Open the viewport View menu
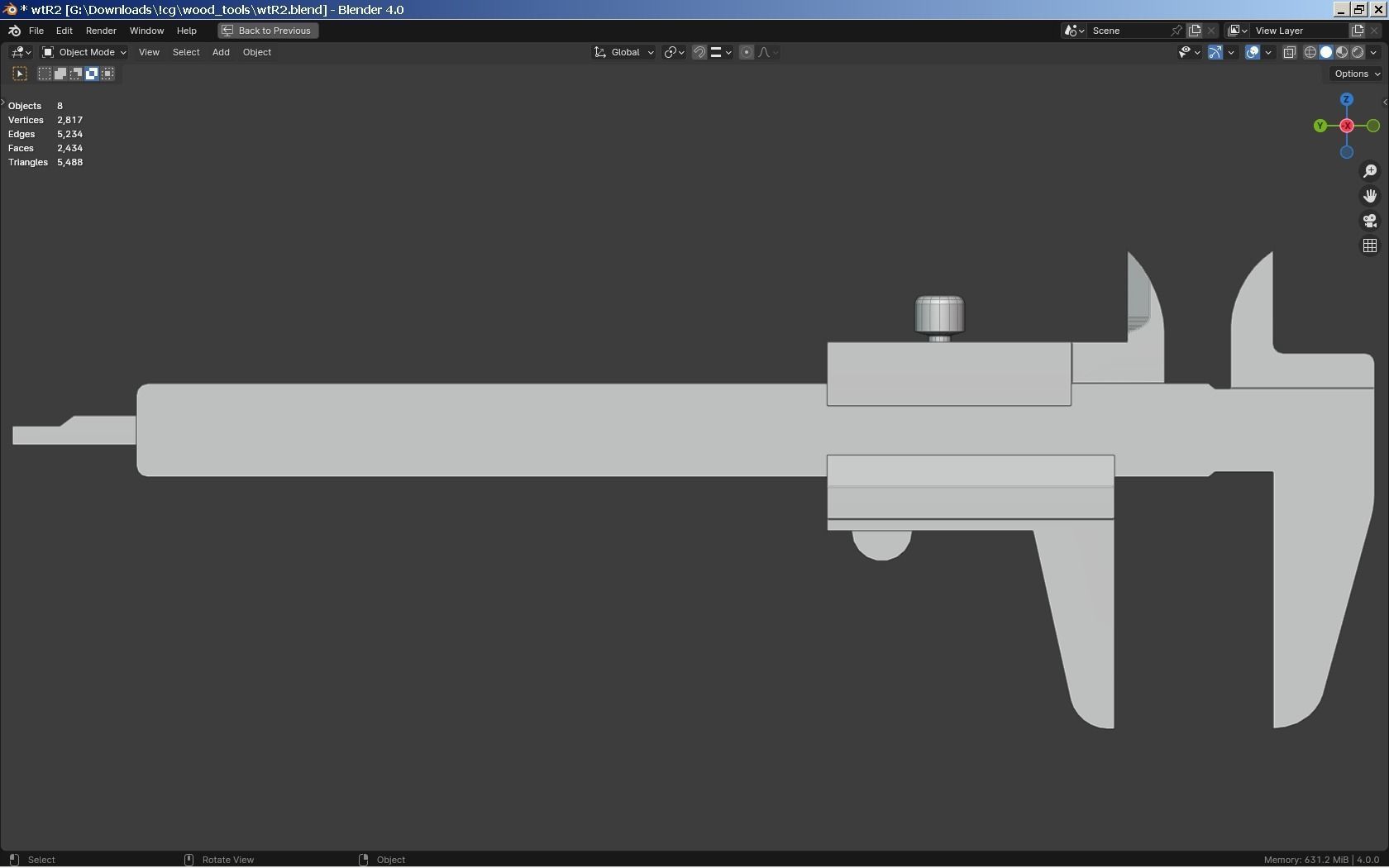 coord(149,52)
